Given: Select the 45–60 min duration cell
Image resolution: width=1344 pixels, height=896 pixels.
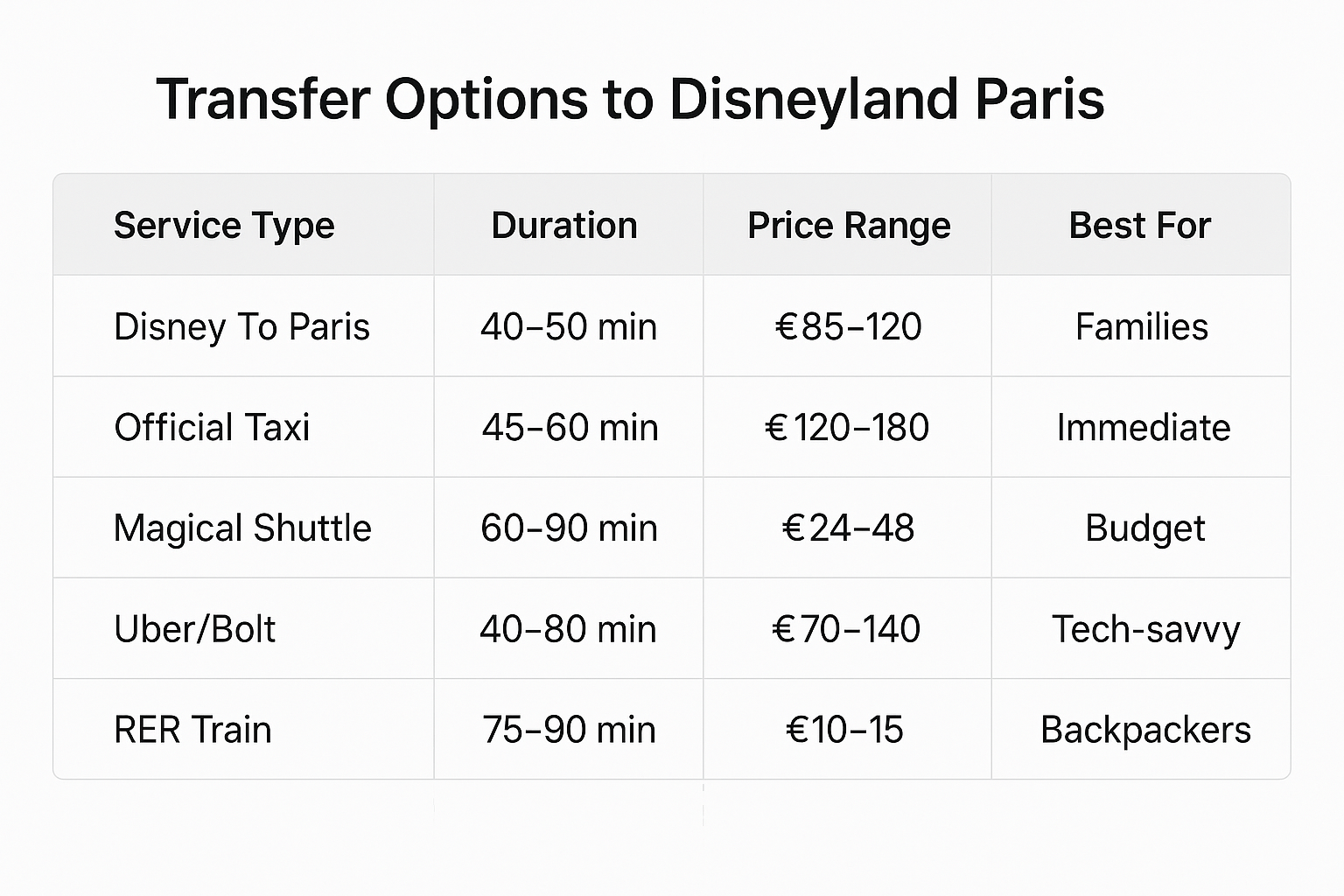Looking at the screenshot, I should 570,428.
